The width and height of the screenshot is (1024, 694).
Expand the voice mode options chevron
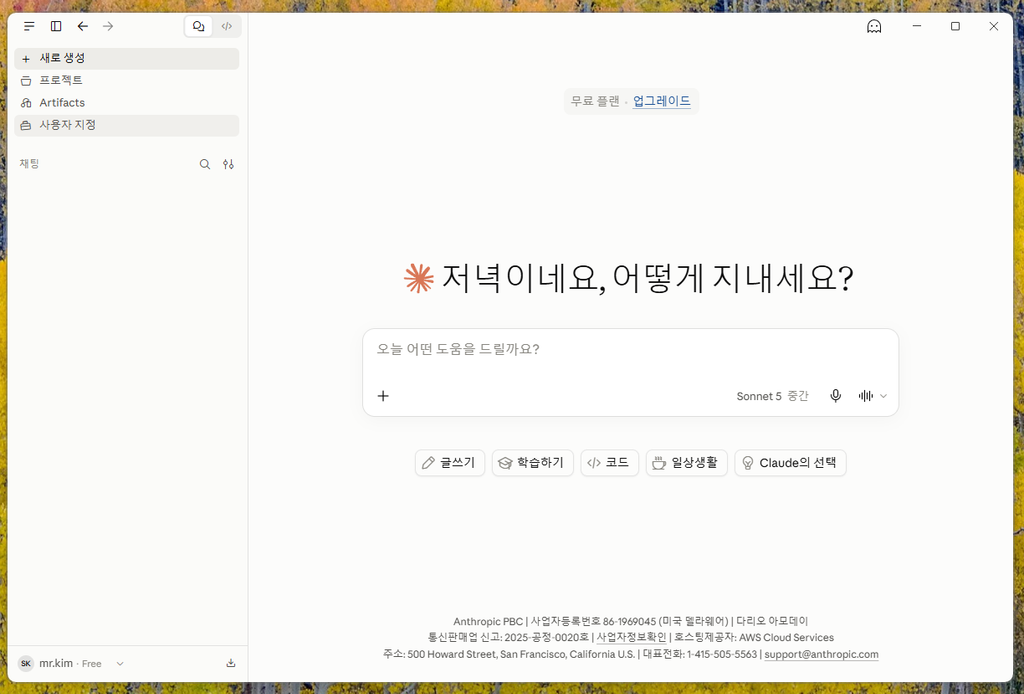(x=884, y=396)
